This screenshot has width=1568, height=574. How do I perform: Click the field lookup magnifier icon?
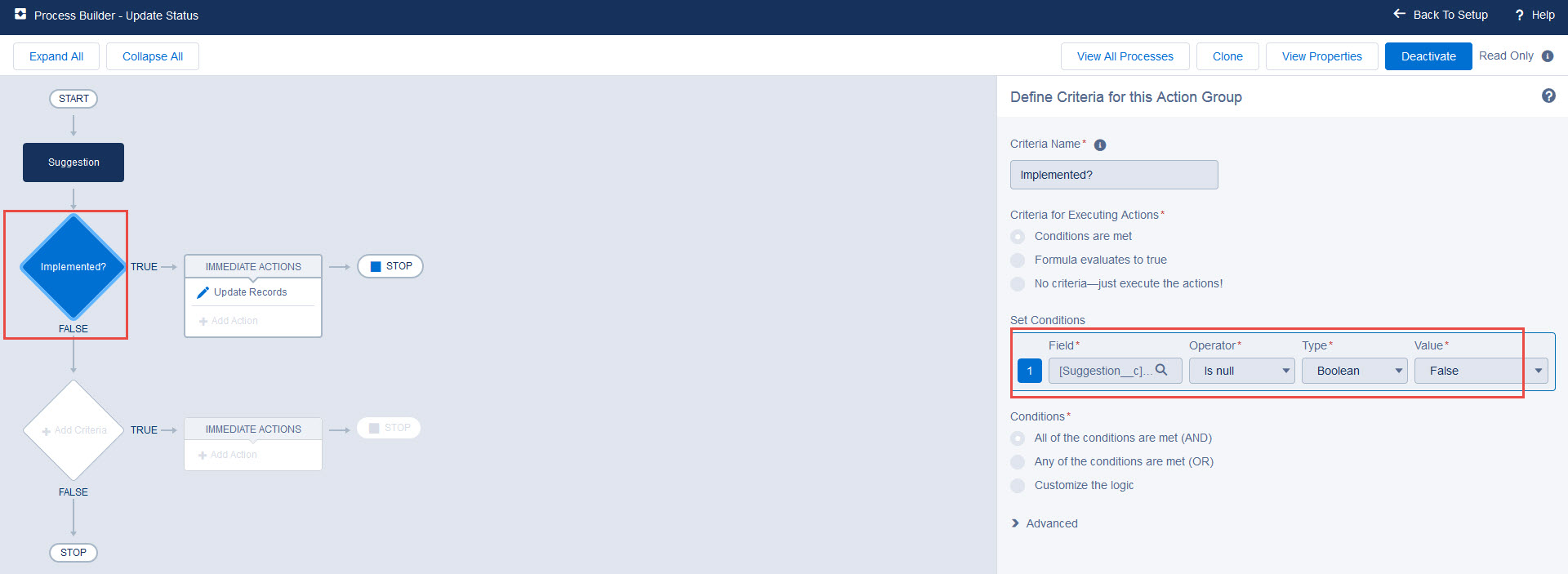pos(1161,370)
